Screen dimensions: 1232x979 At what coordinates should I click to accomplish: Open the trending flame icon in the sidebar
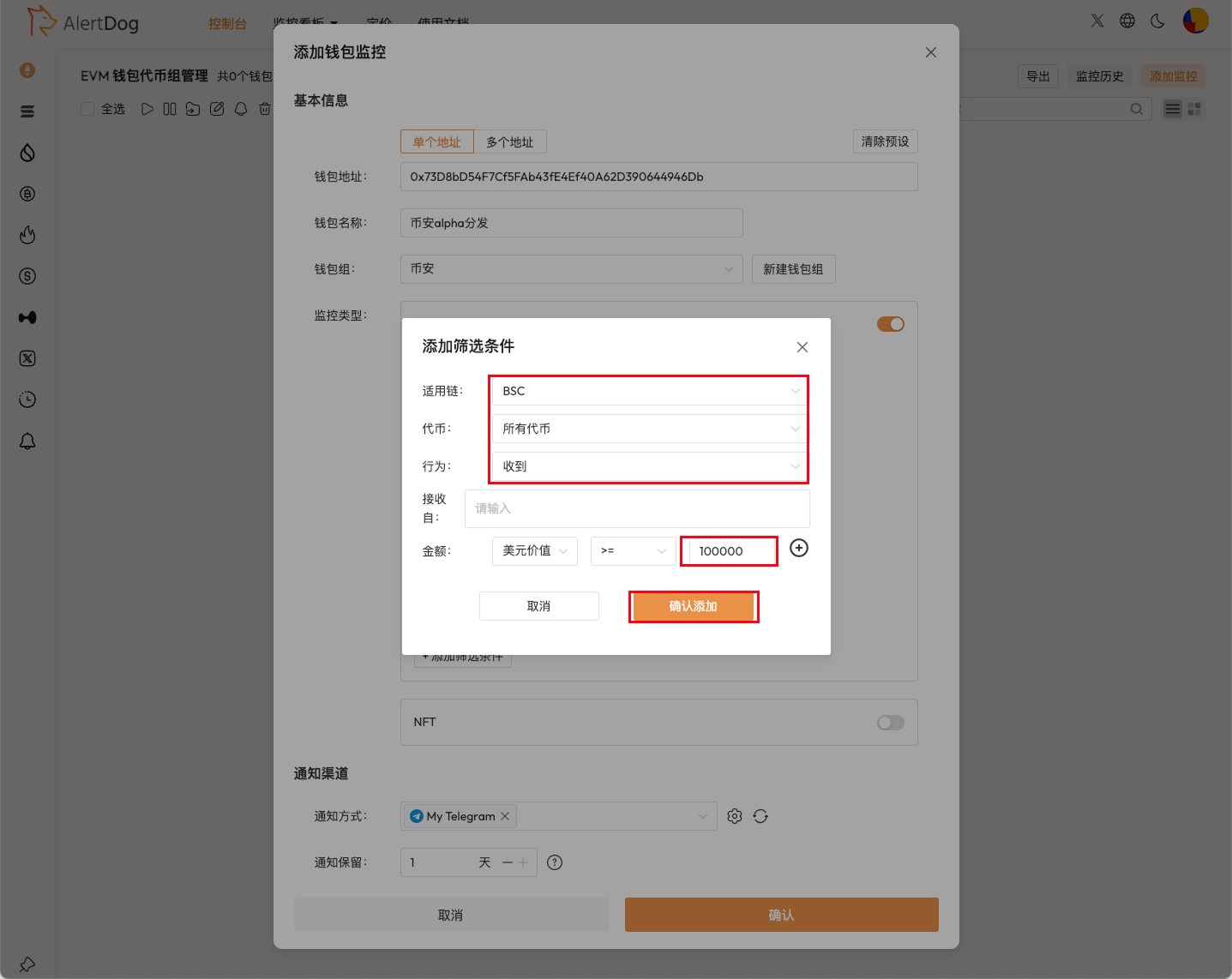coord(27,234)
